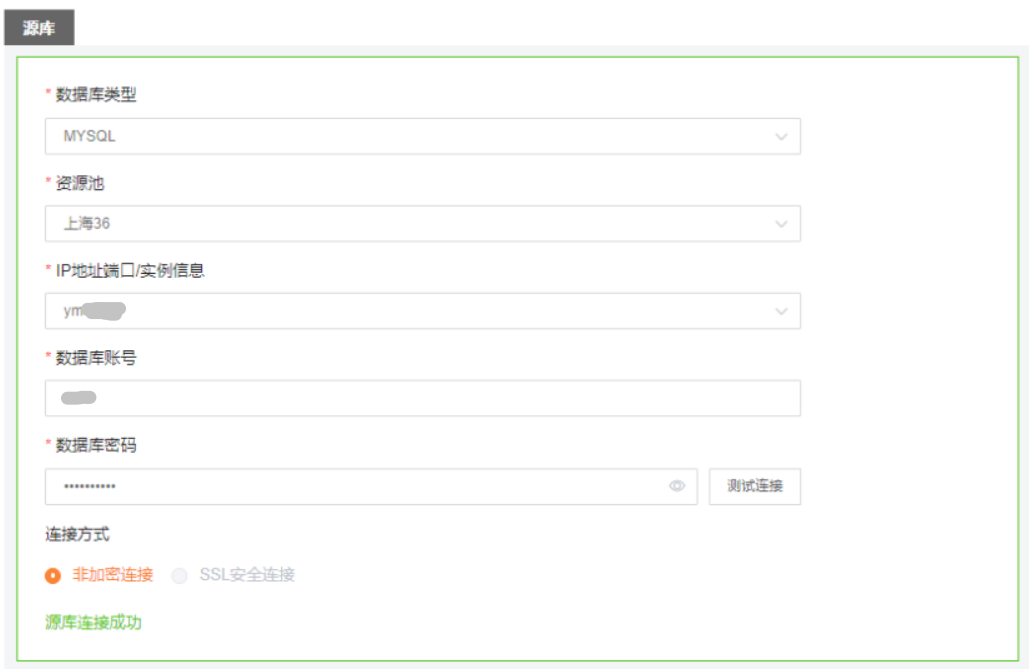Focus the 数据库账号 input field
This screenshot has height=669, width=1029.
[422, 398]
